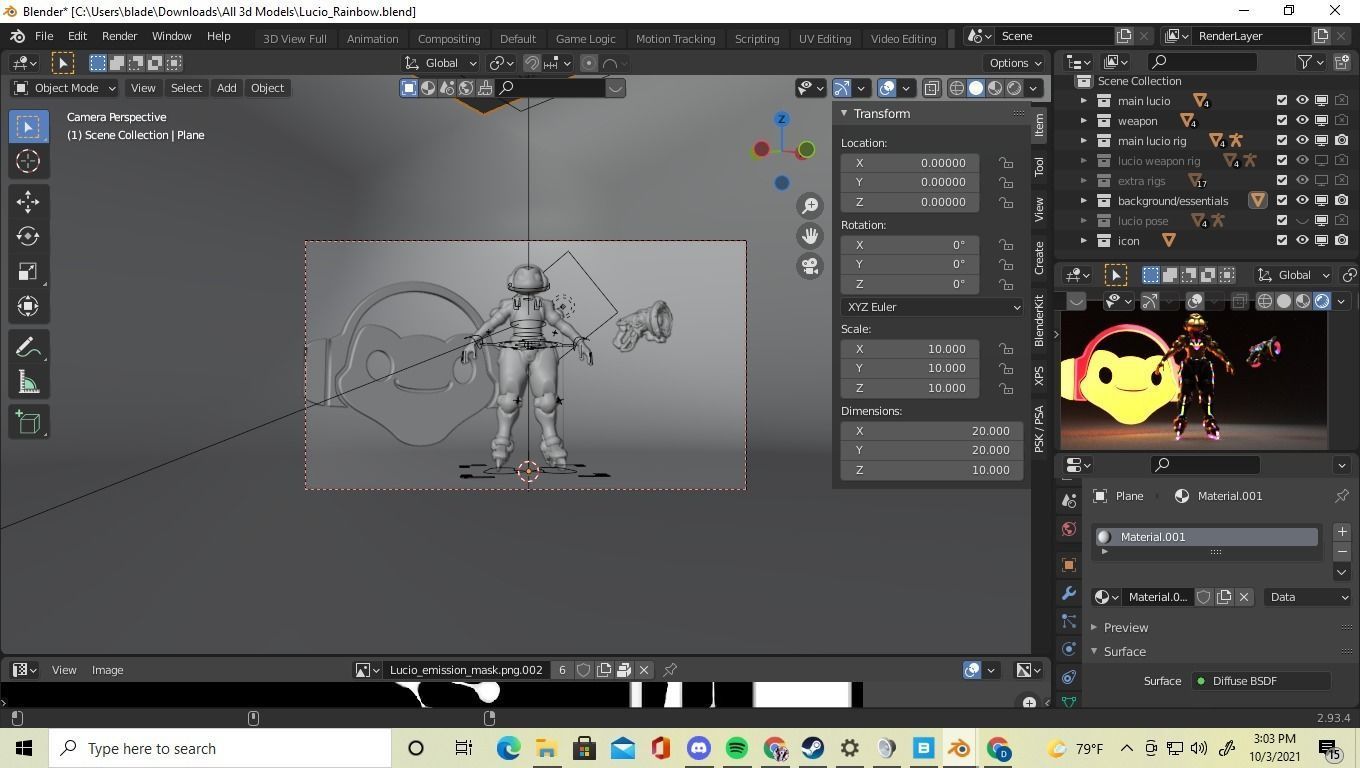Open the outliner filter dropdown
Screen dimensions: 1360x768
[x=1310, y=62]
